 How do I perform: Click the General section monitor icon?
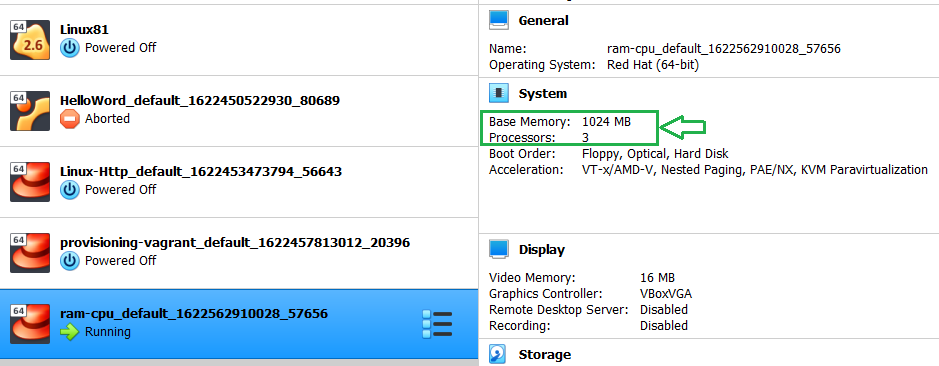pyautogui.click(x=499, y=20)
